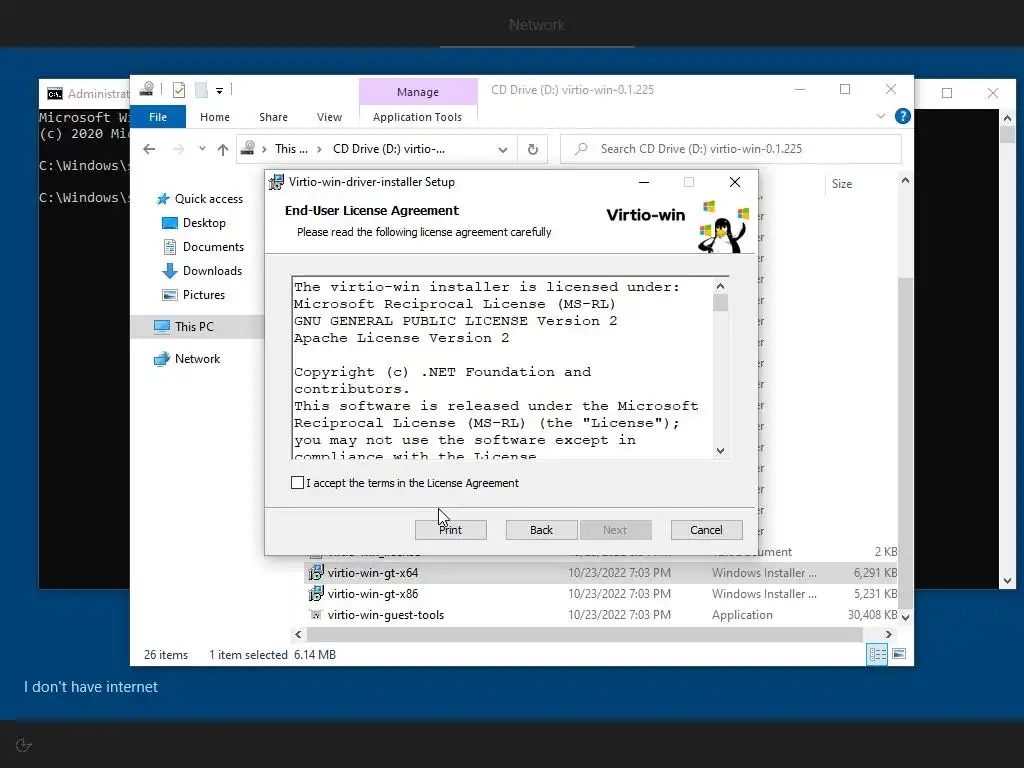Select the virtio-win-guest-tools application file
This screenshot has width=1024, height=768.
click(x=385, y=615)
